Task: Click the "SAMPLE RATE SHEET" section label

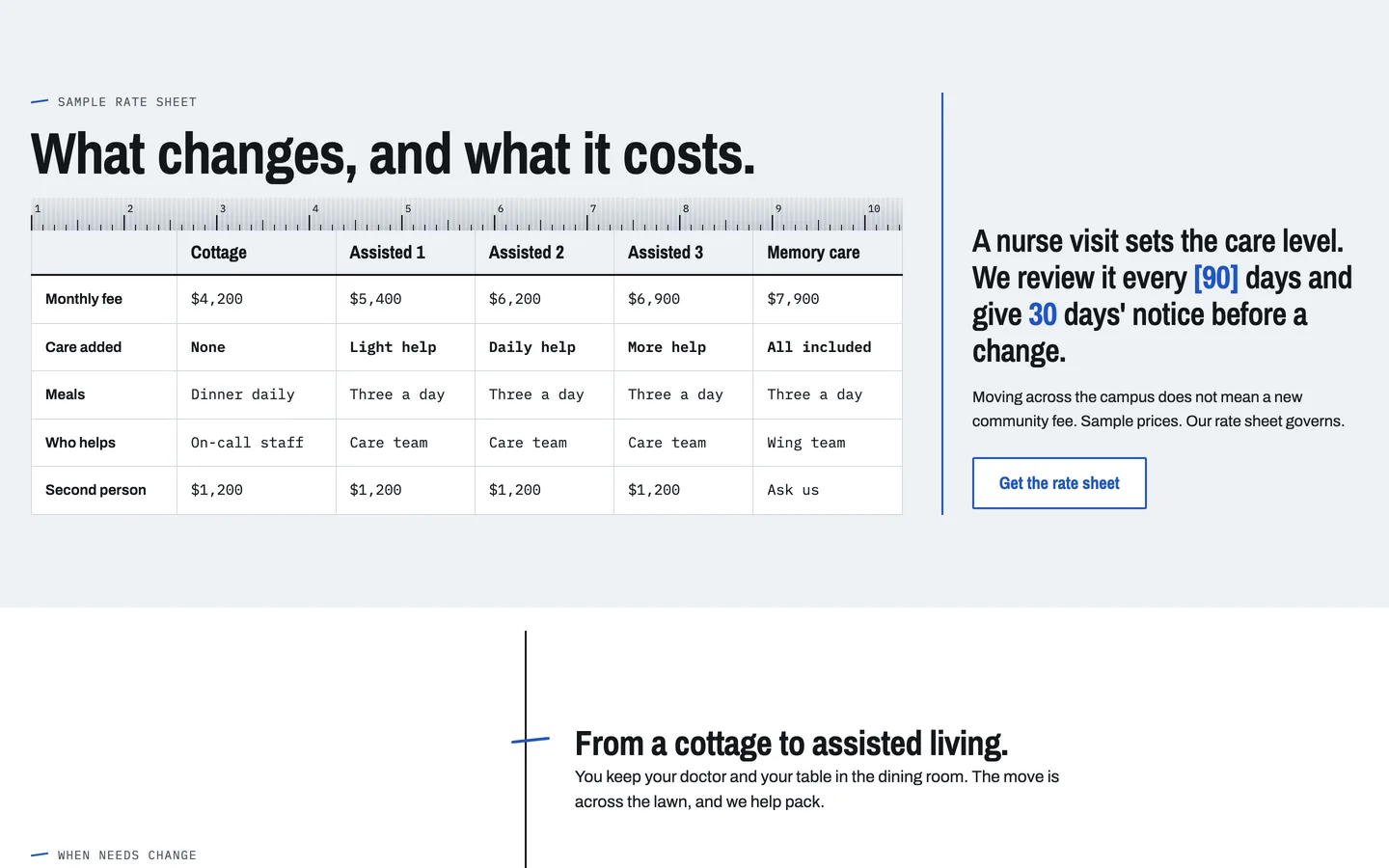Action: tap(126, 102)
